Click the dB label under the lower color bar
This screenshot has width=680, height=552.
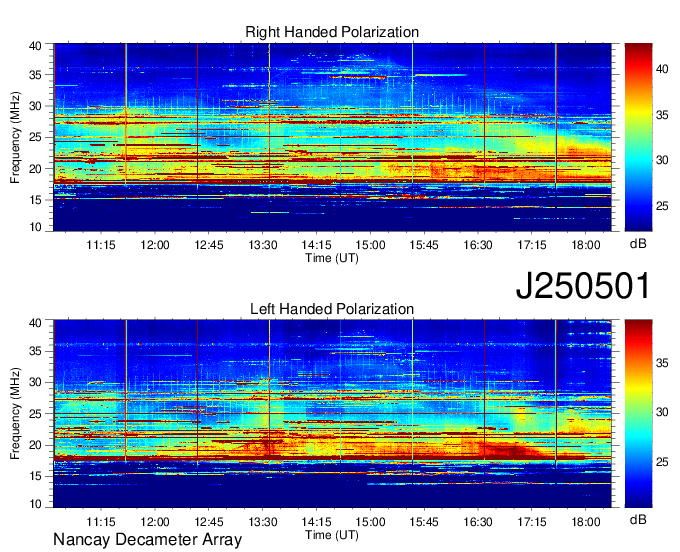(638, 519)
